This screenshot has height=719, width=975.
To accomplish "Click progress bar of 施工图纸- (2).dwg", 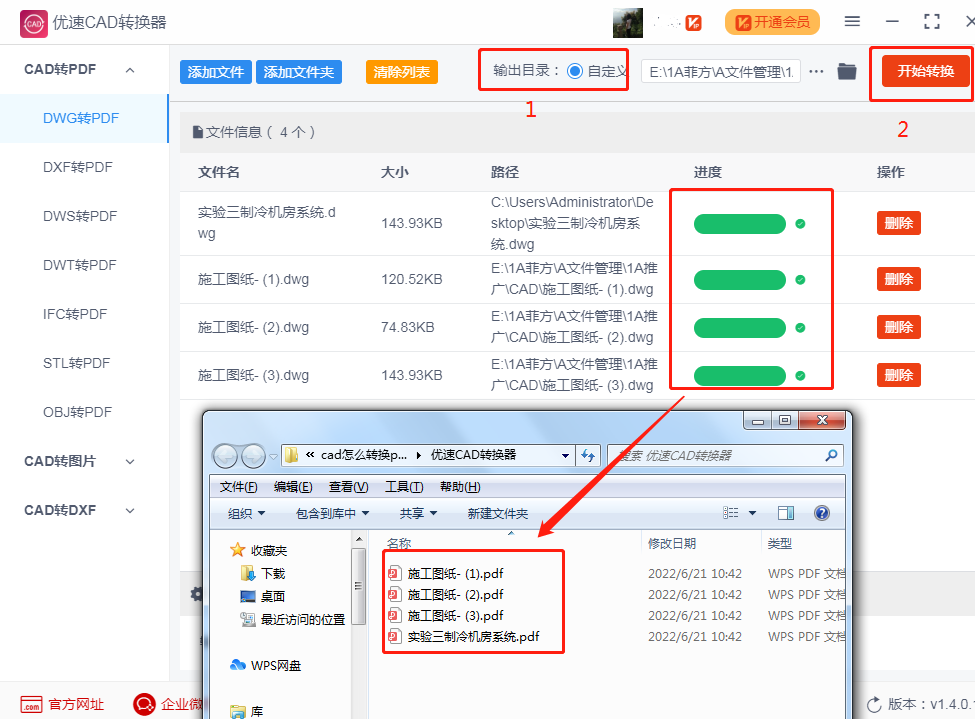I will tap(740, 328).
